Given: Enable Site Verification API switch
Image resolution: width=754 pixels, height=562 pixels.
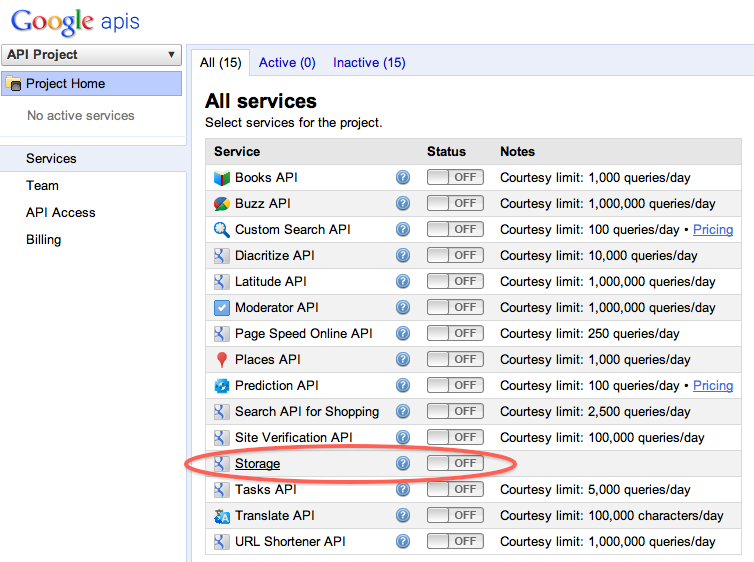Looking at the screenshot, I should [455, 437].
